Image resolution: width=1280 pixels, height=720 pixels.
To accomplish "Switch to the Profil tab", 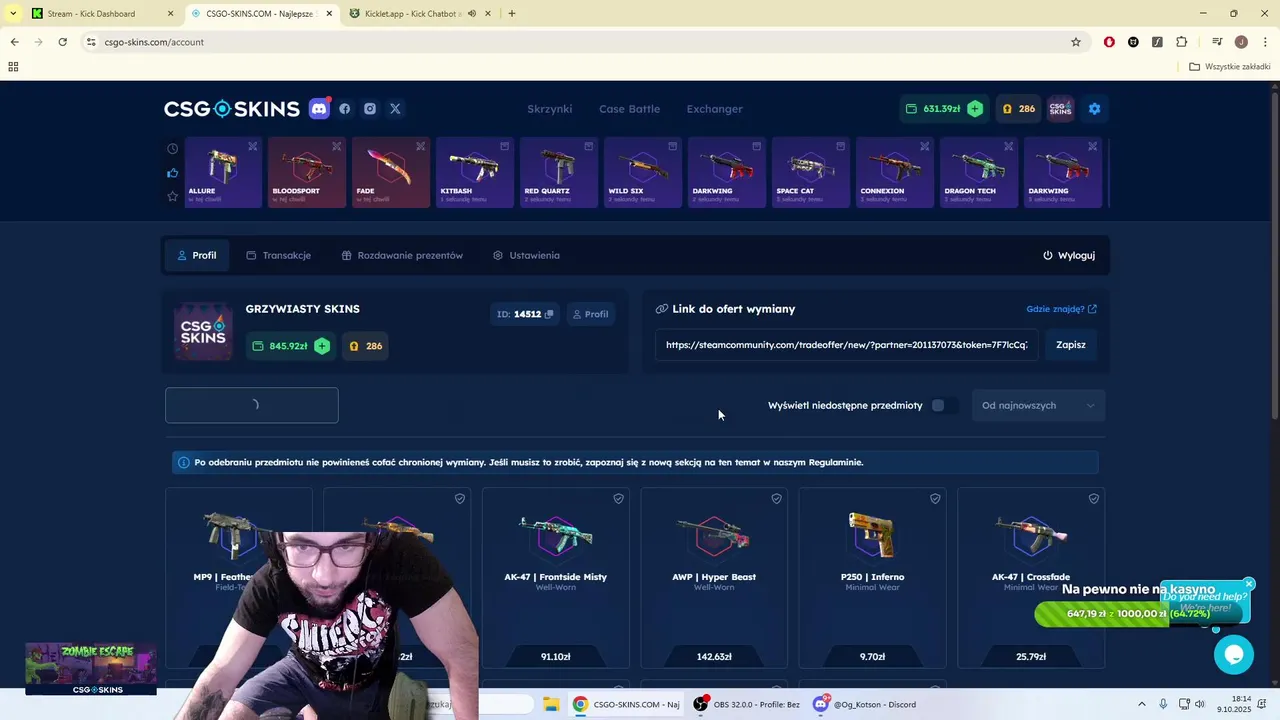I will [x=197, y=255].
